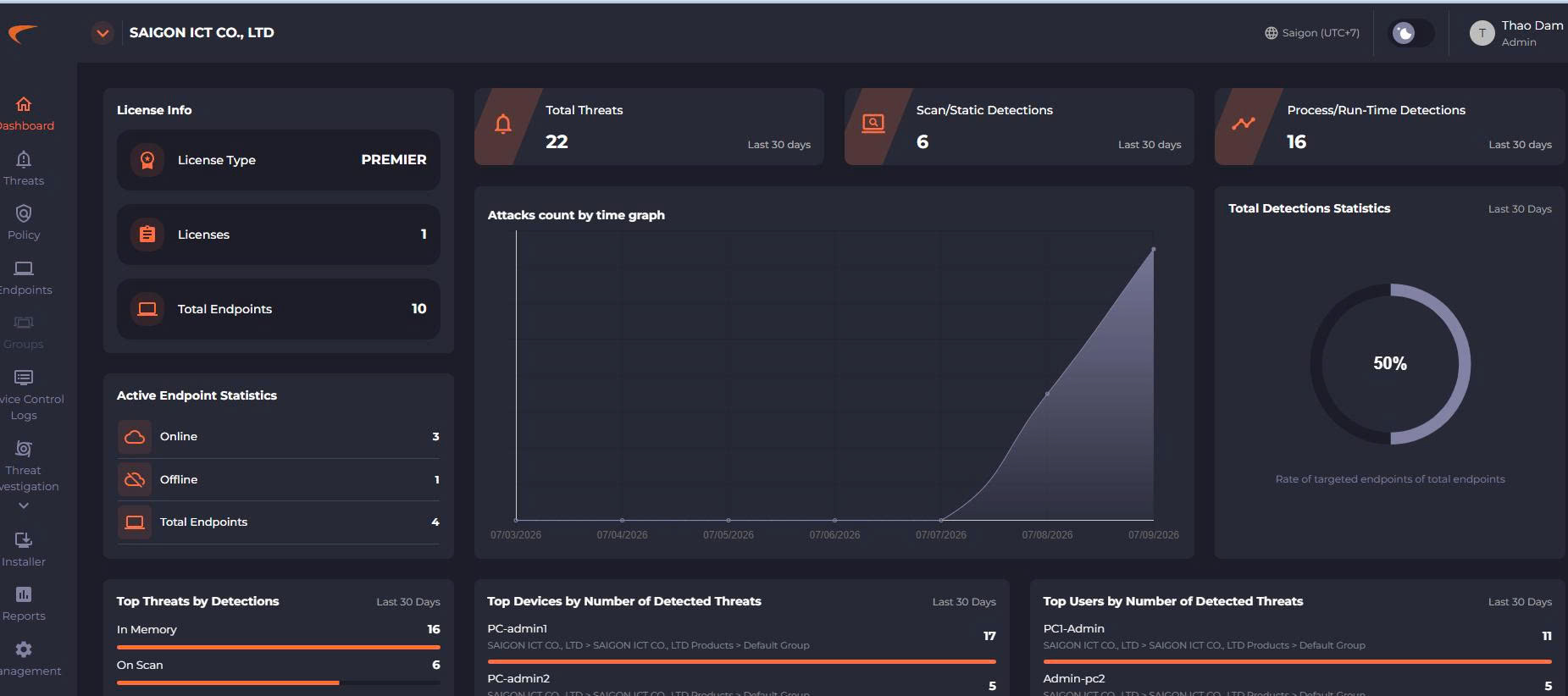Viewport: 1568px width, 696px height.
Task: Click the laptop icon in License Info's Total Endpoints row
Action: 147,309
